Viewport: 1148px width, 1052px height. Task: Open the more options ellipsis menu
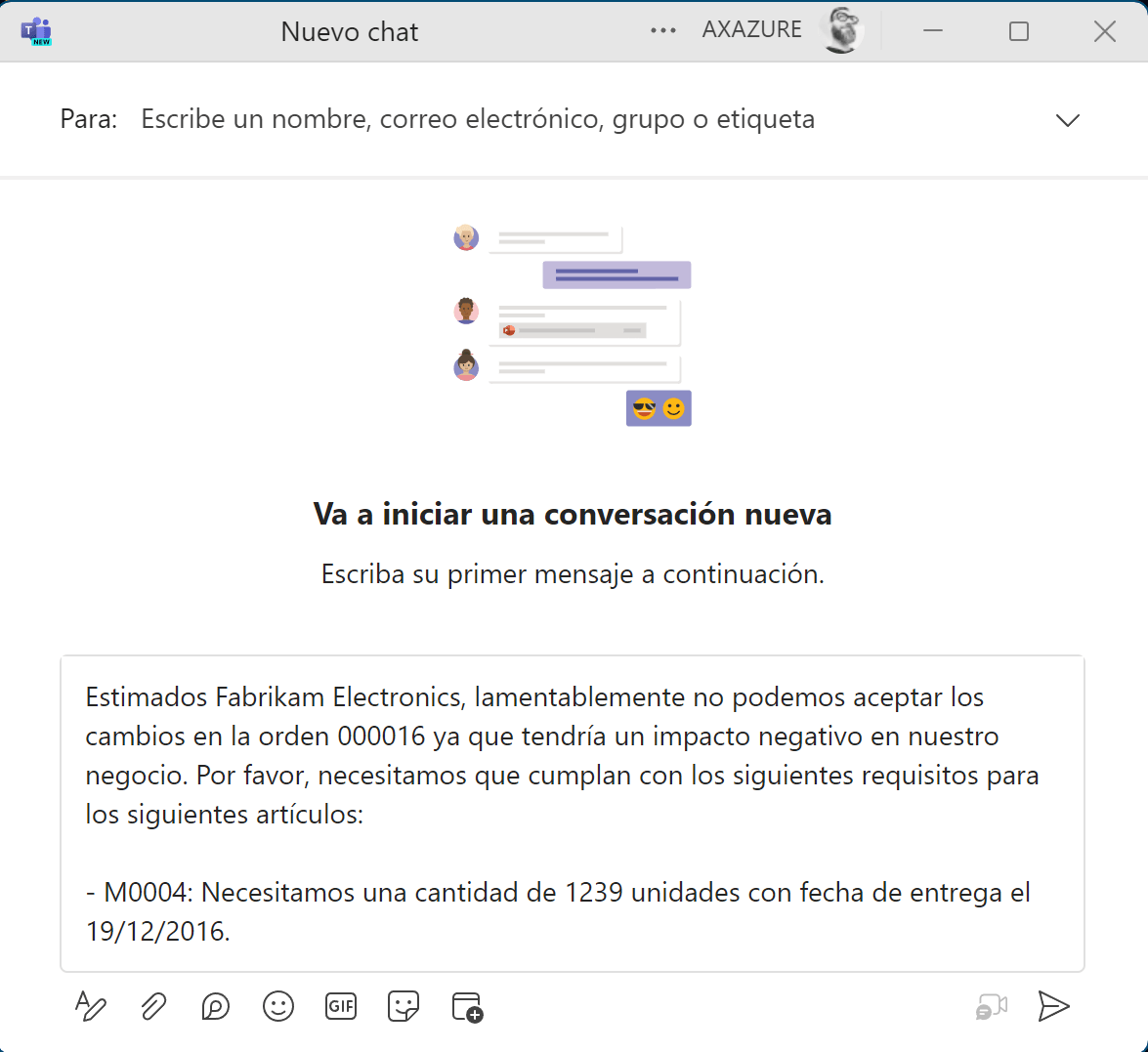pyautogui.click(x=663, y=30)
